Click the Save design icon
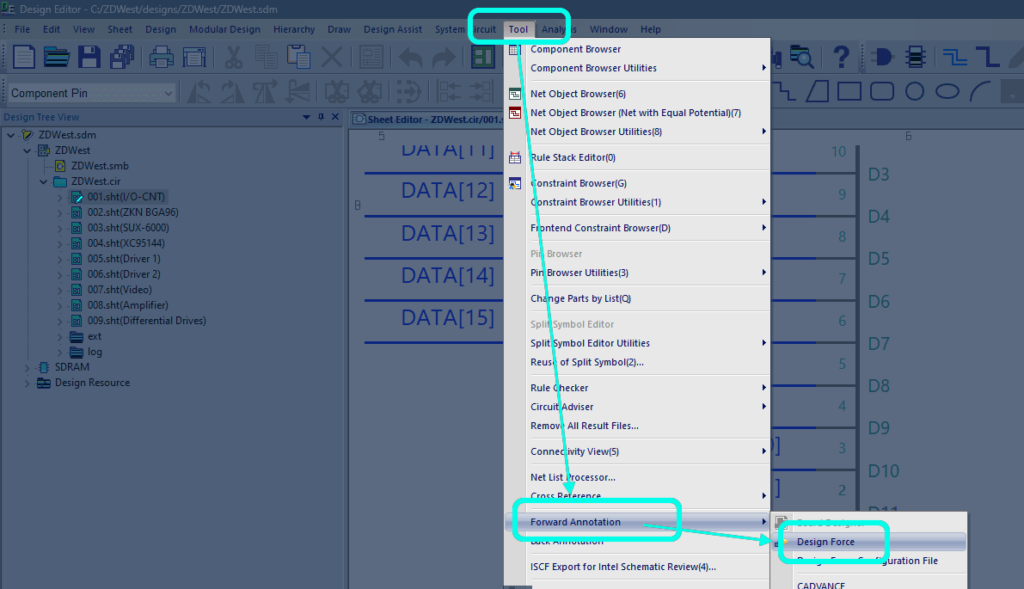The width and height of the screenshot is (1024, 589). pos(87,57)
